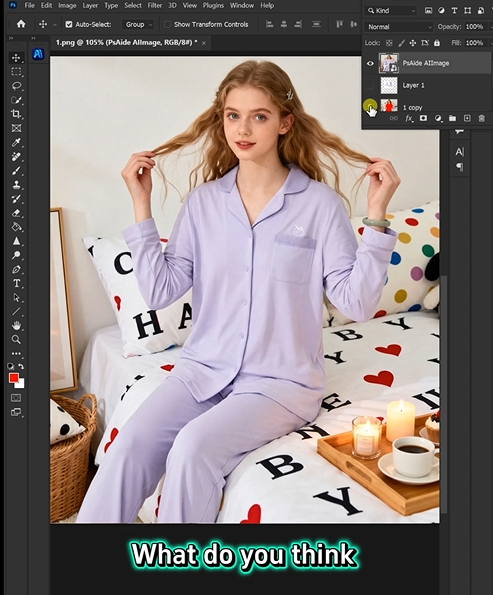The height and width of the screenshot is (595, 493).
Task: Select the Clone Stamp tool
Action: point(16,185)
